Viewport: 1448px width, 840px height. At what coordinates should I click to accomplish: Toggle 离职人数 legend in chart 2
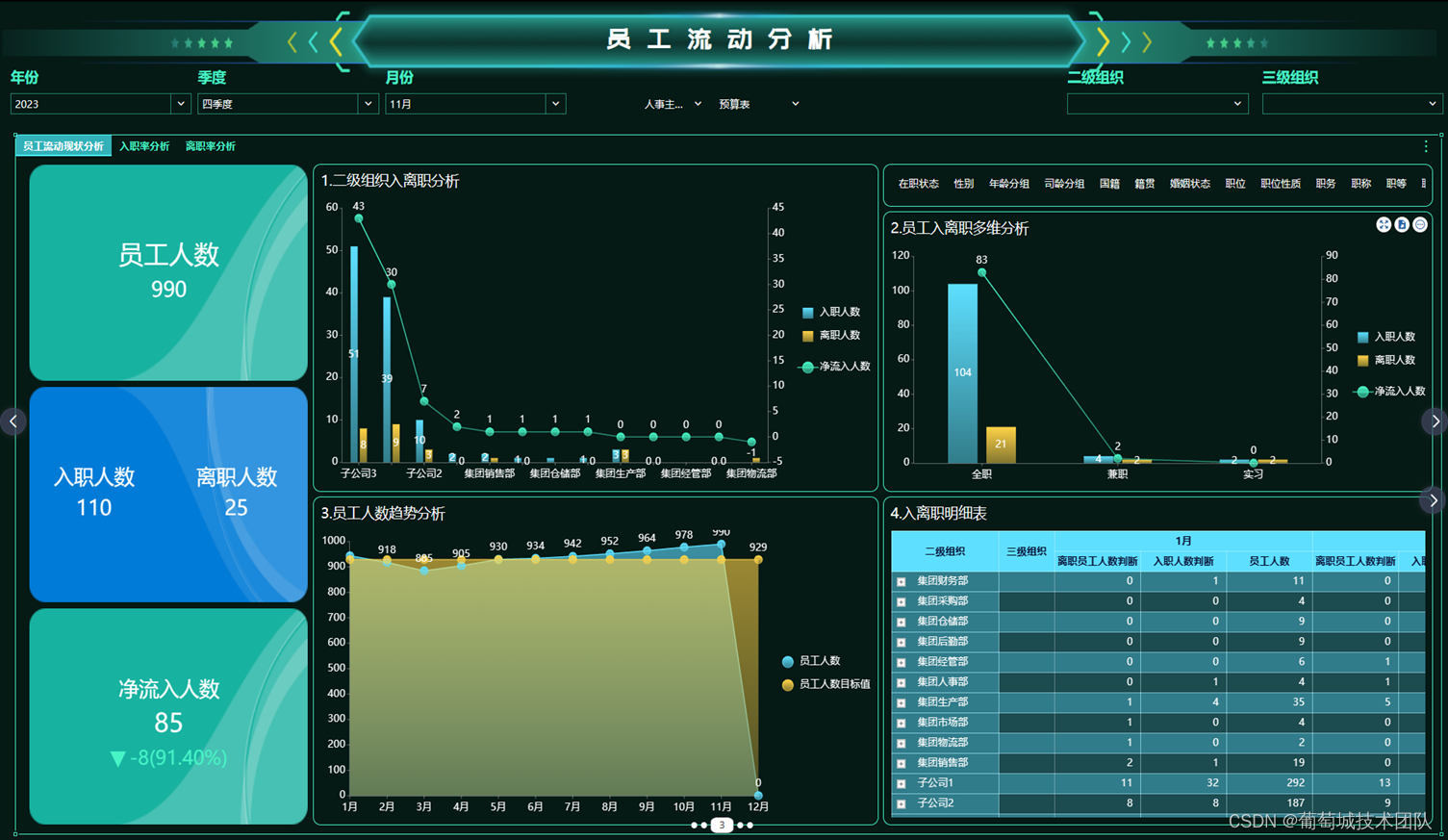1386,360
